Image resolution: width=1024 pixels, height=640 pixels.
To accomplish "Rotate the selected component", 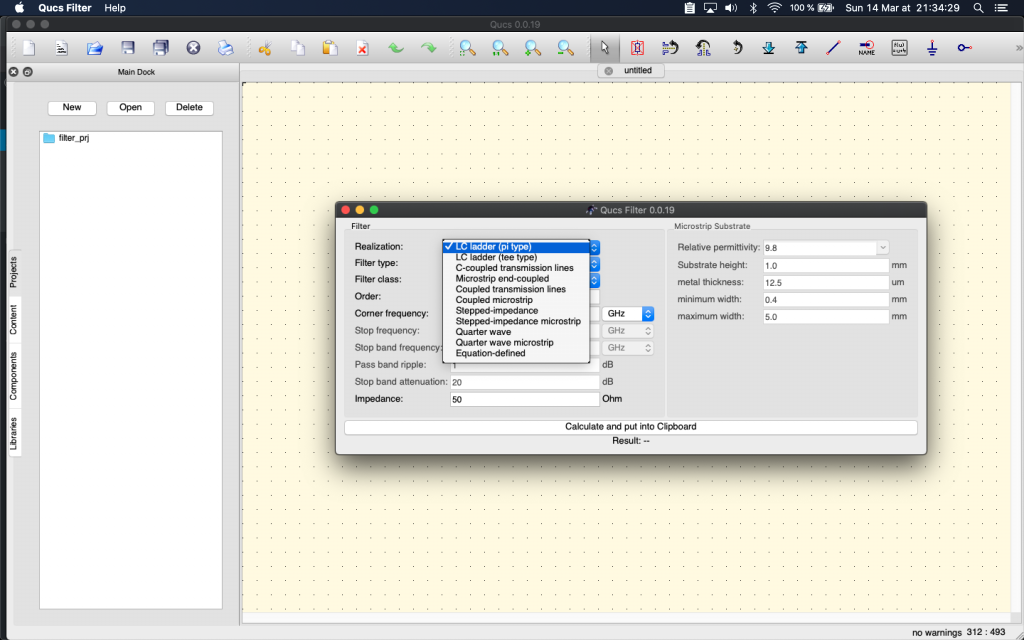I will coord(736,48).
